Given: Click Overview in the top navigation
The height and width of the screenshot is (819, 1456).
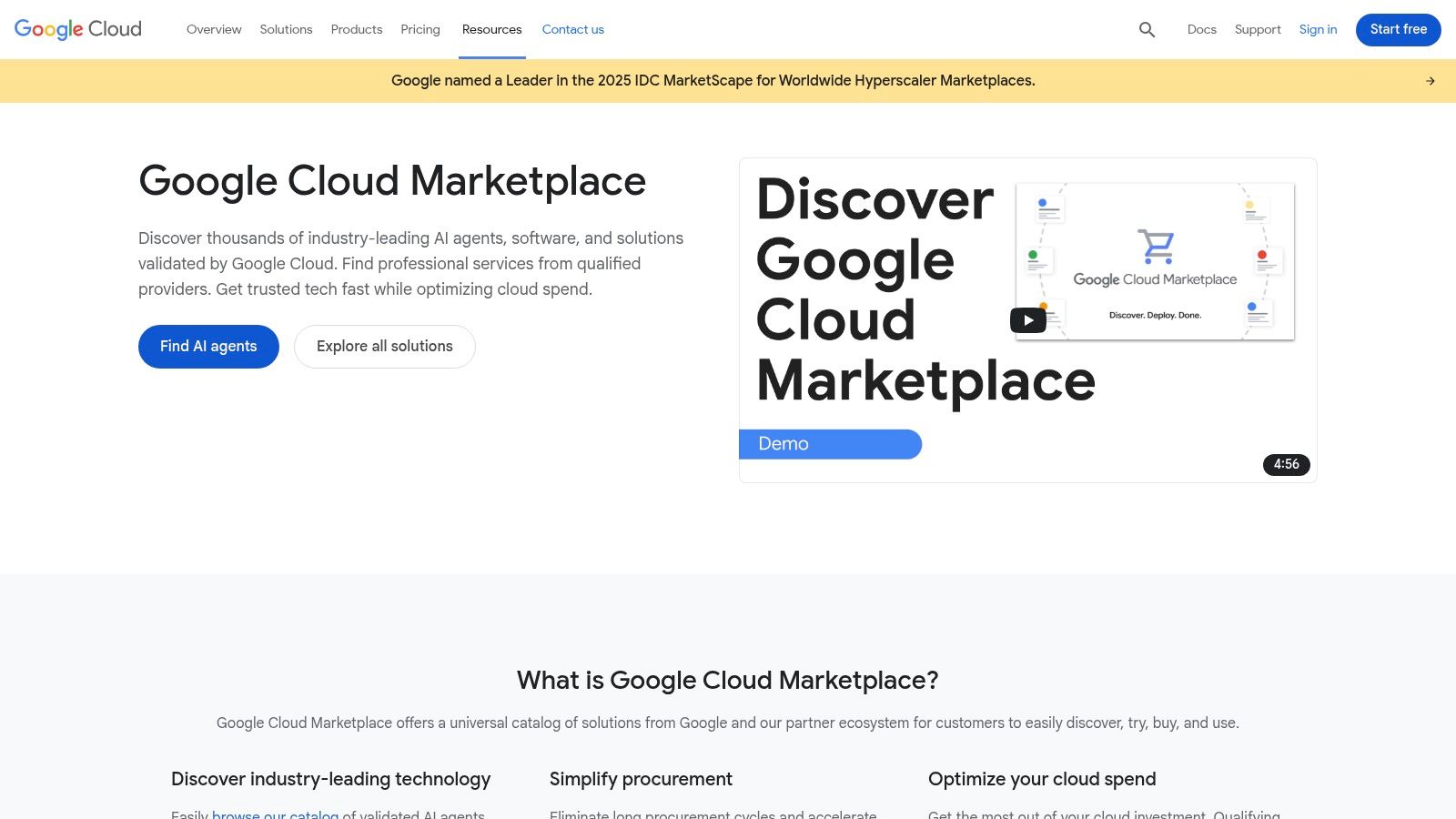Looking at the screenshot, I should point(214,29).
